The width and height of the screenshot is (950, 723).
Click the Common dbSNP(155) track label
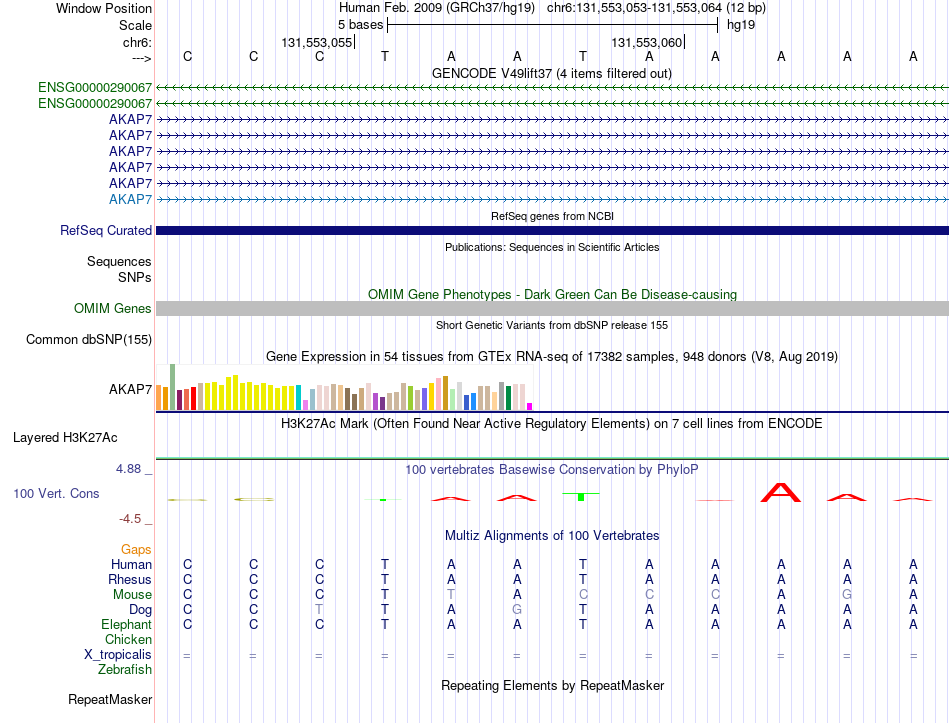point(89,339)
